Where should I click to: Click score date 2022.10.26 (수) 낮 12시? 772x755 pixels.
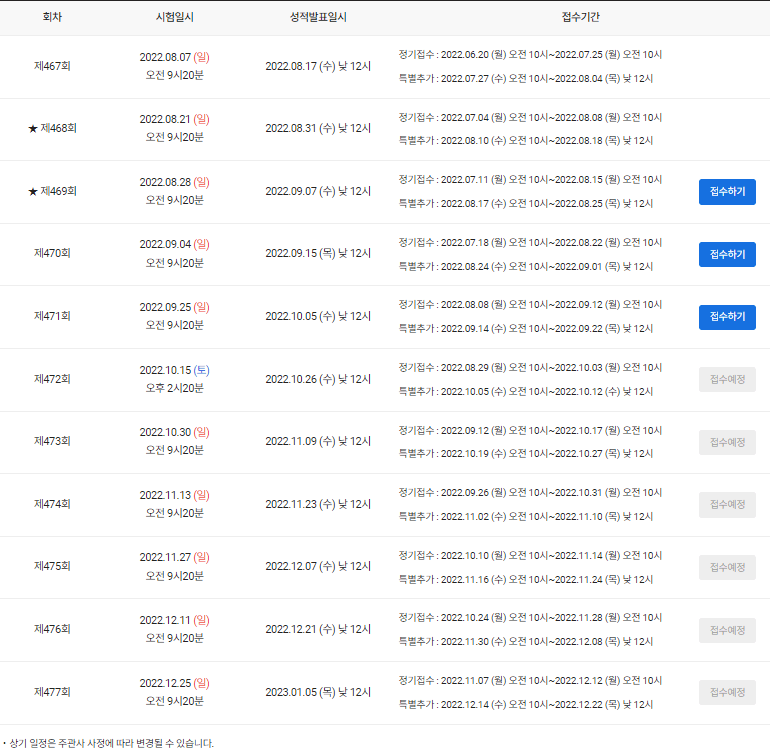[318, 380]
